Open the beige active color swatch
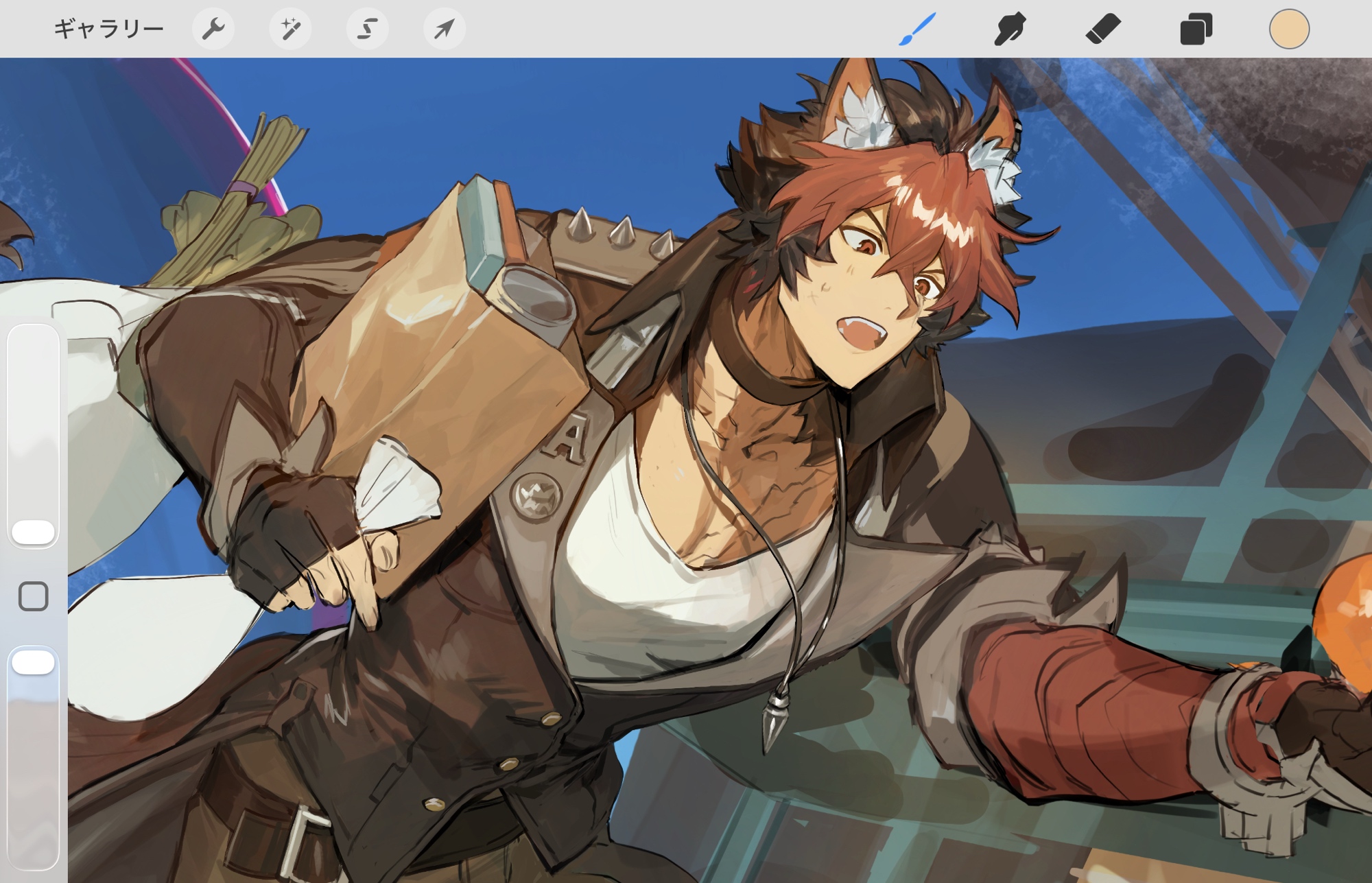Viewport: 1372px width, 883px height. point(1289,29)
